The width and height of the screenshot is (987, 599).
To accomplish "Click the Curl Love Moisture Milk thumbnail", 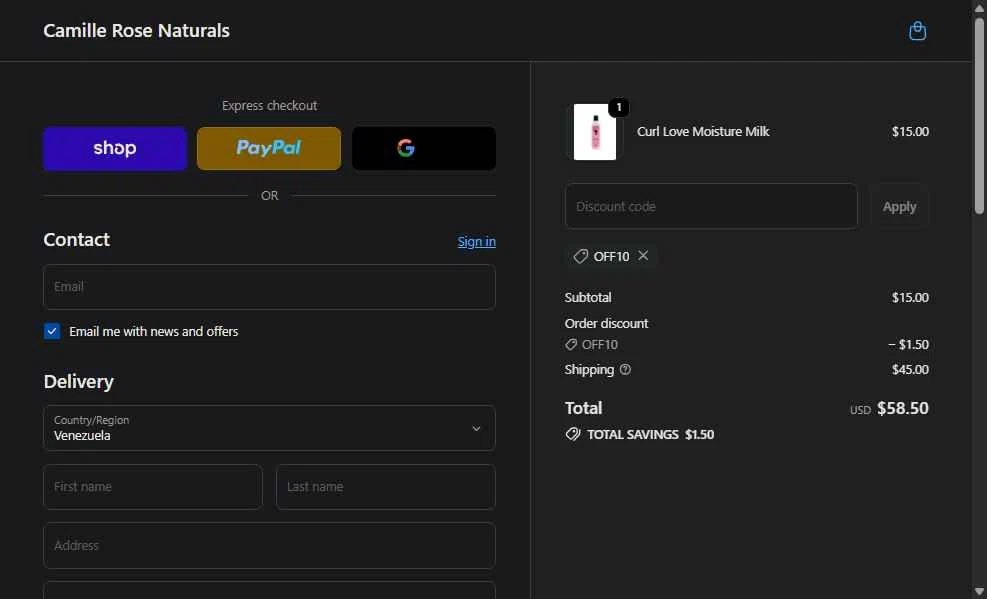I will pyautogui.click(x=595, y=132).
